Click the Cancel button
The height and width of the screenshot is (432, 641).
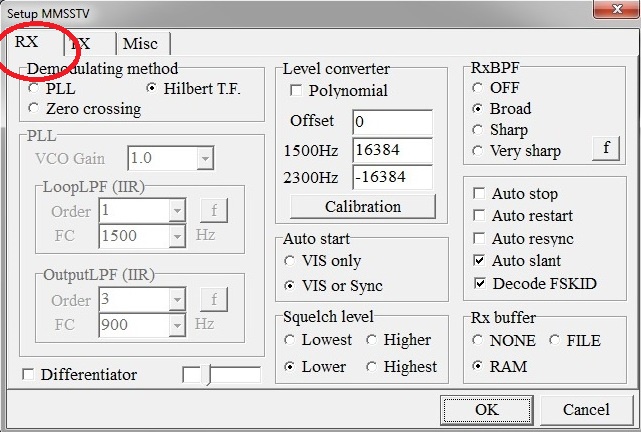click(x=586, y=410)
